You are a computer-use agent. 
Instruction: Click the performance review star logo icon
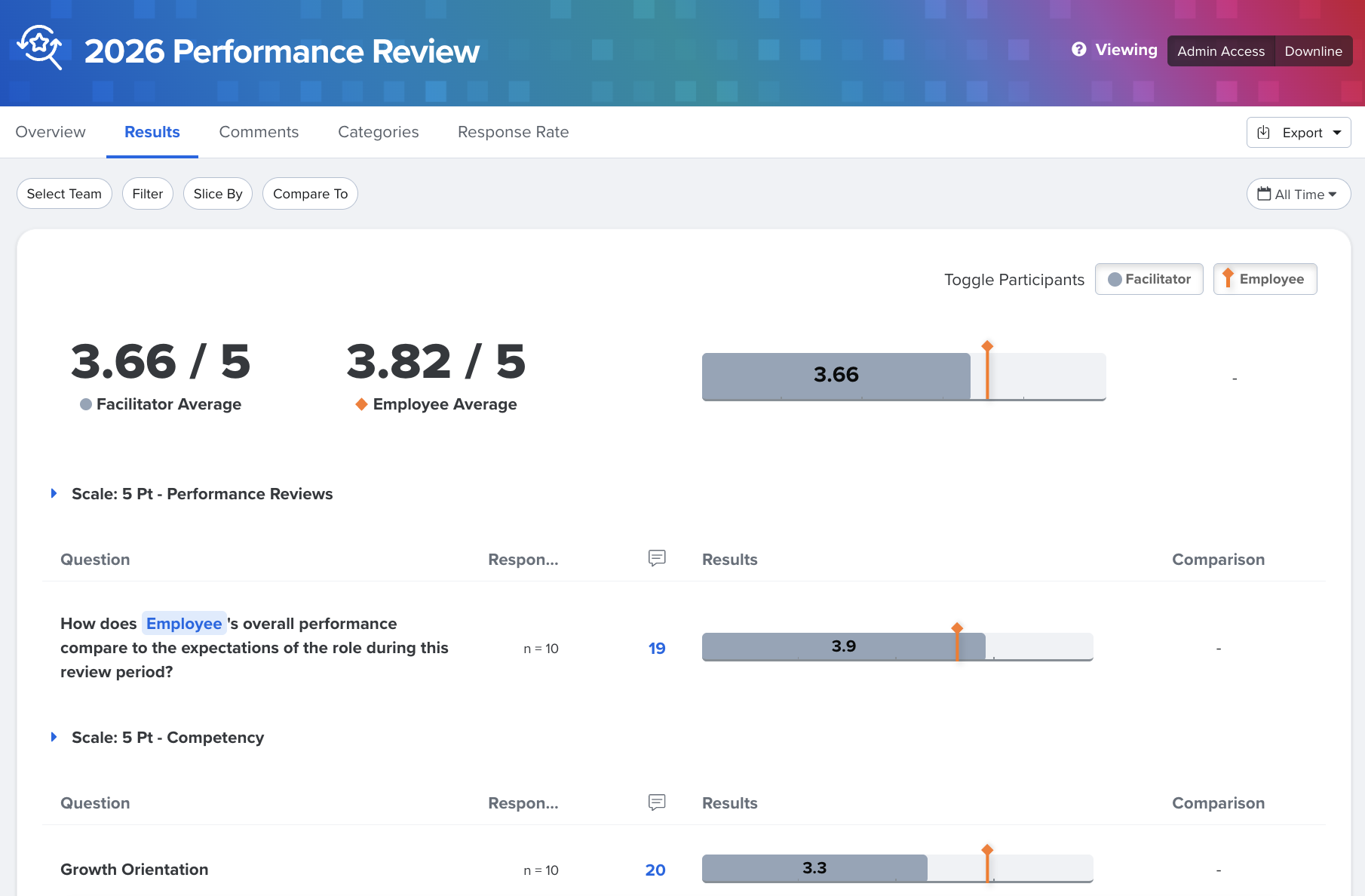(x=39, y=47)
